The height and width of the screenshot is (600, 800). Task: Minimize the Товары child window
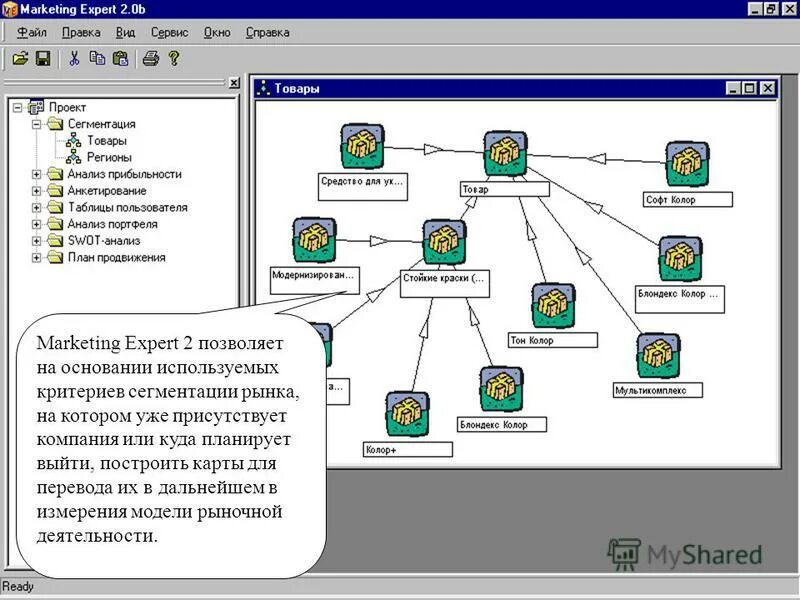pyautogui.click(x=733, y=88)
